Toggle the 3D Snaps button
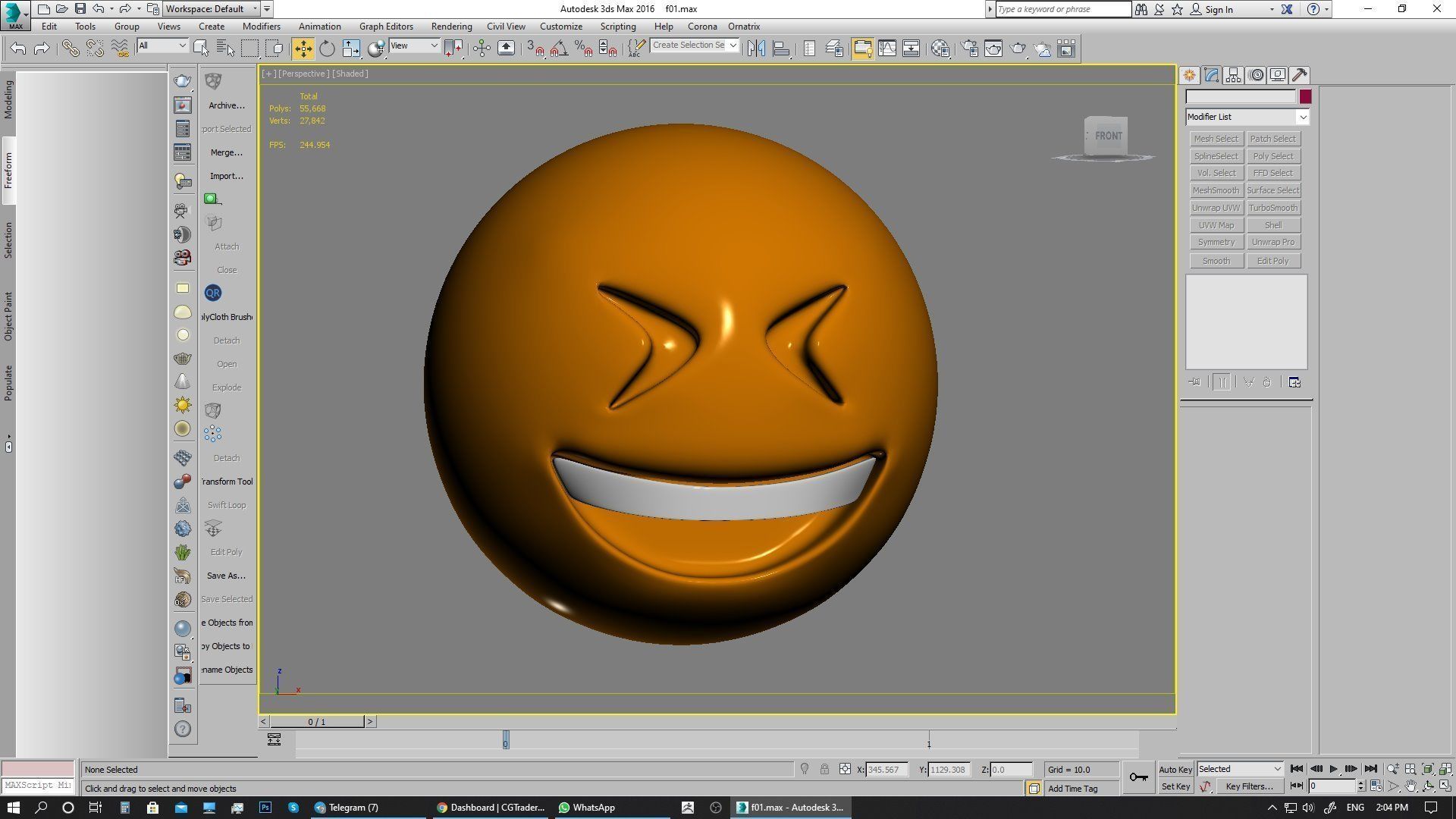This screenshot has height=819, width=1456. tap(535, 49)
